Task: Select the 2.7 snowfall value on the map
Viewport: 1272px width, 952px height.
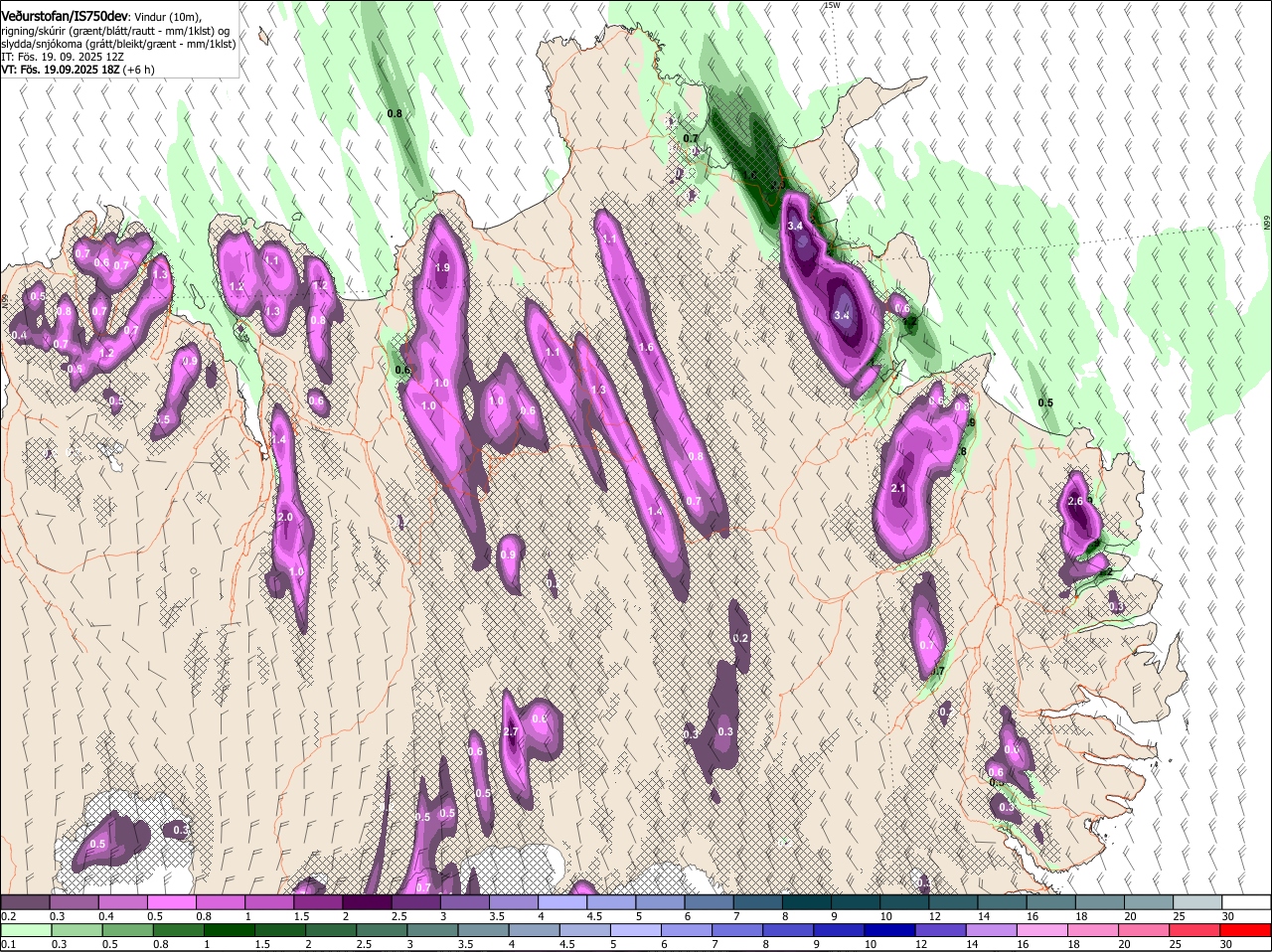Action: pos(512,731)
